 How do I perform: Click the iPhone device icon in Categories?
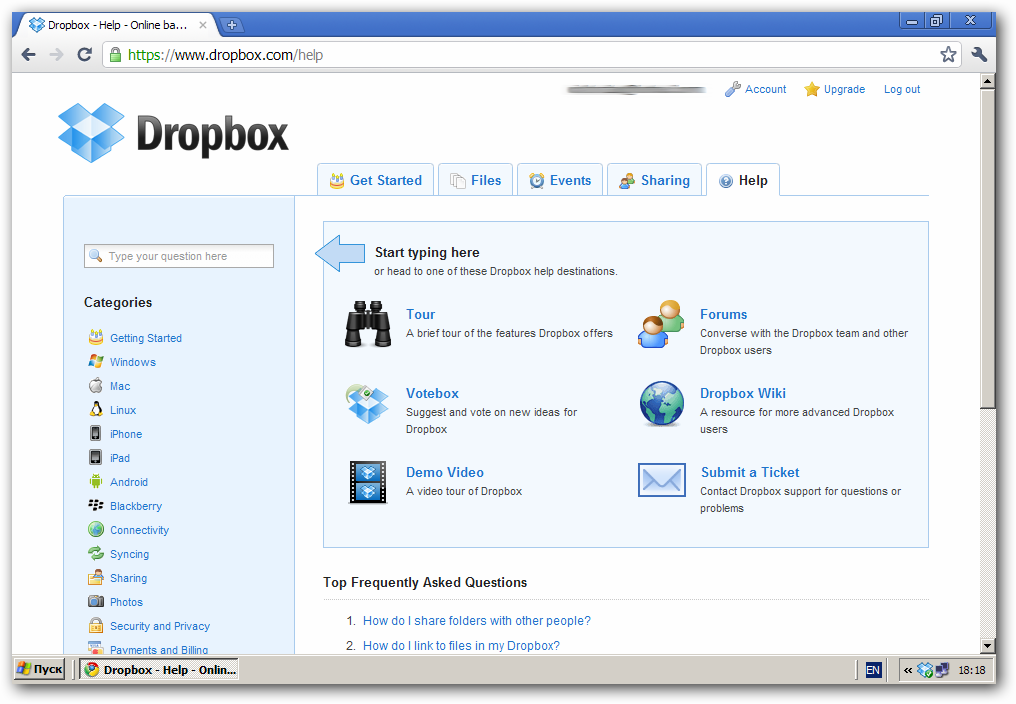click(x=96, y=433)
